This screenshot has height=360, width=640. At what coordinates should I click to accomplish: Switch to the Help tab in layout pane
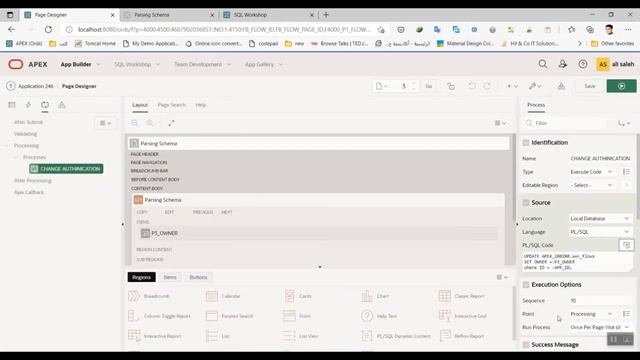click(200, 105)
